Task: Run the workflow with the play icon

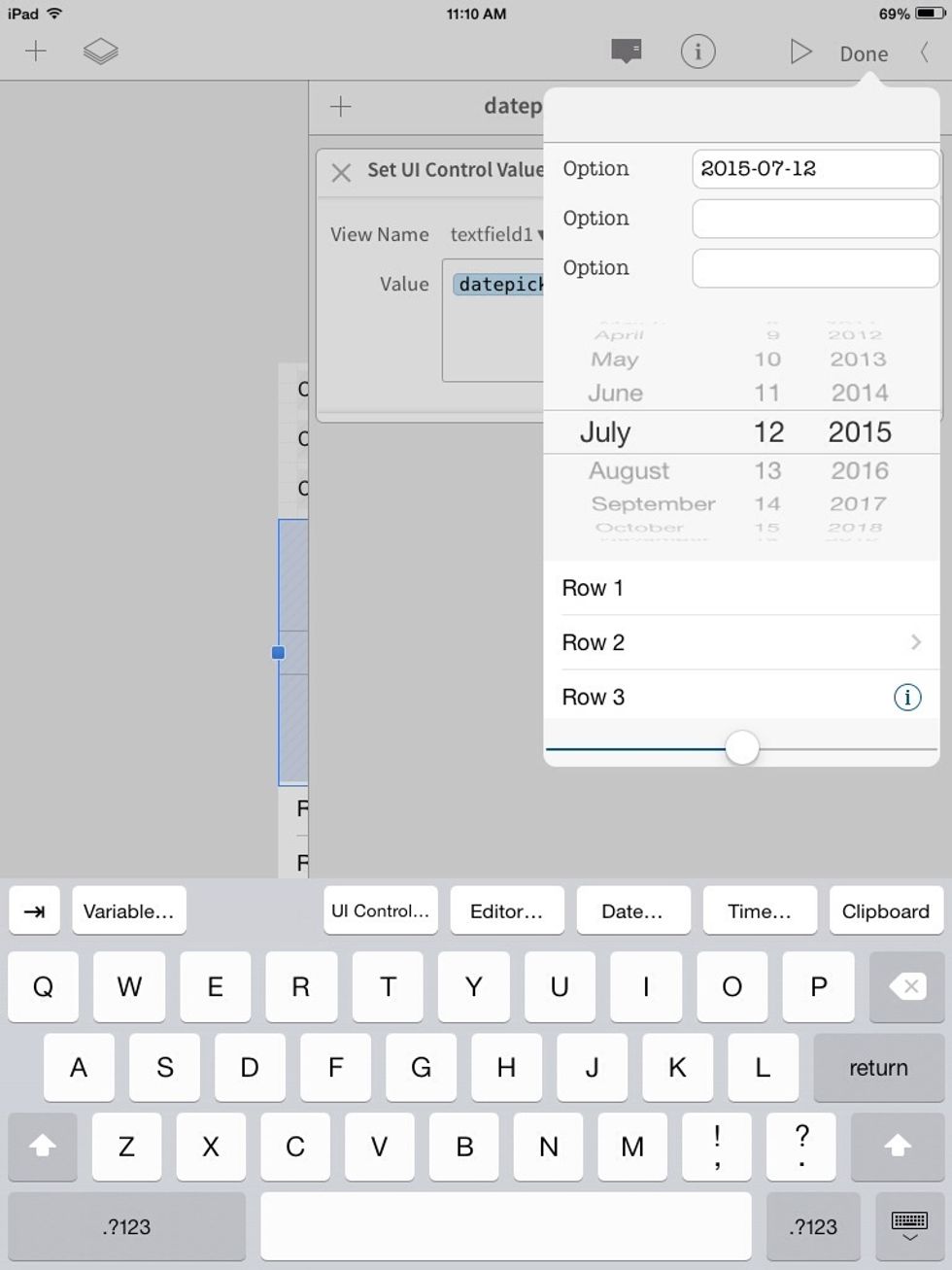Action: click(x=800, y=51)
